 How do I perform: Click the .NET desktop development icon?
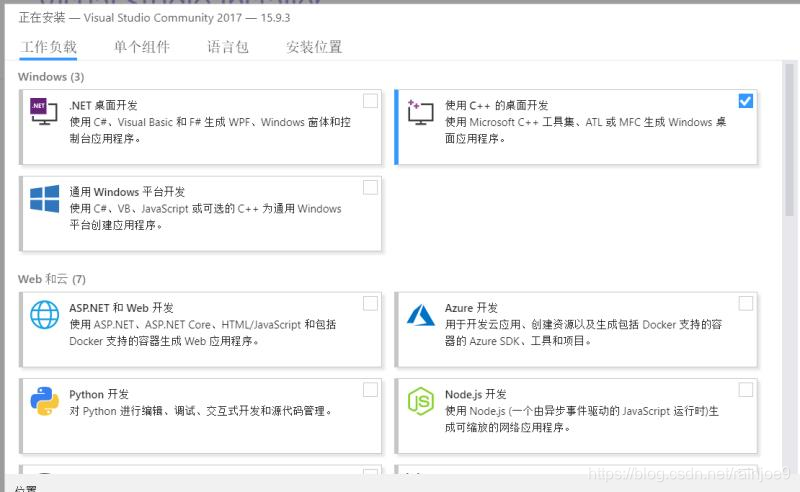pos(44,111)
